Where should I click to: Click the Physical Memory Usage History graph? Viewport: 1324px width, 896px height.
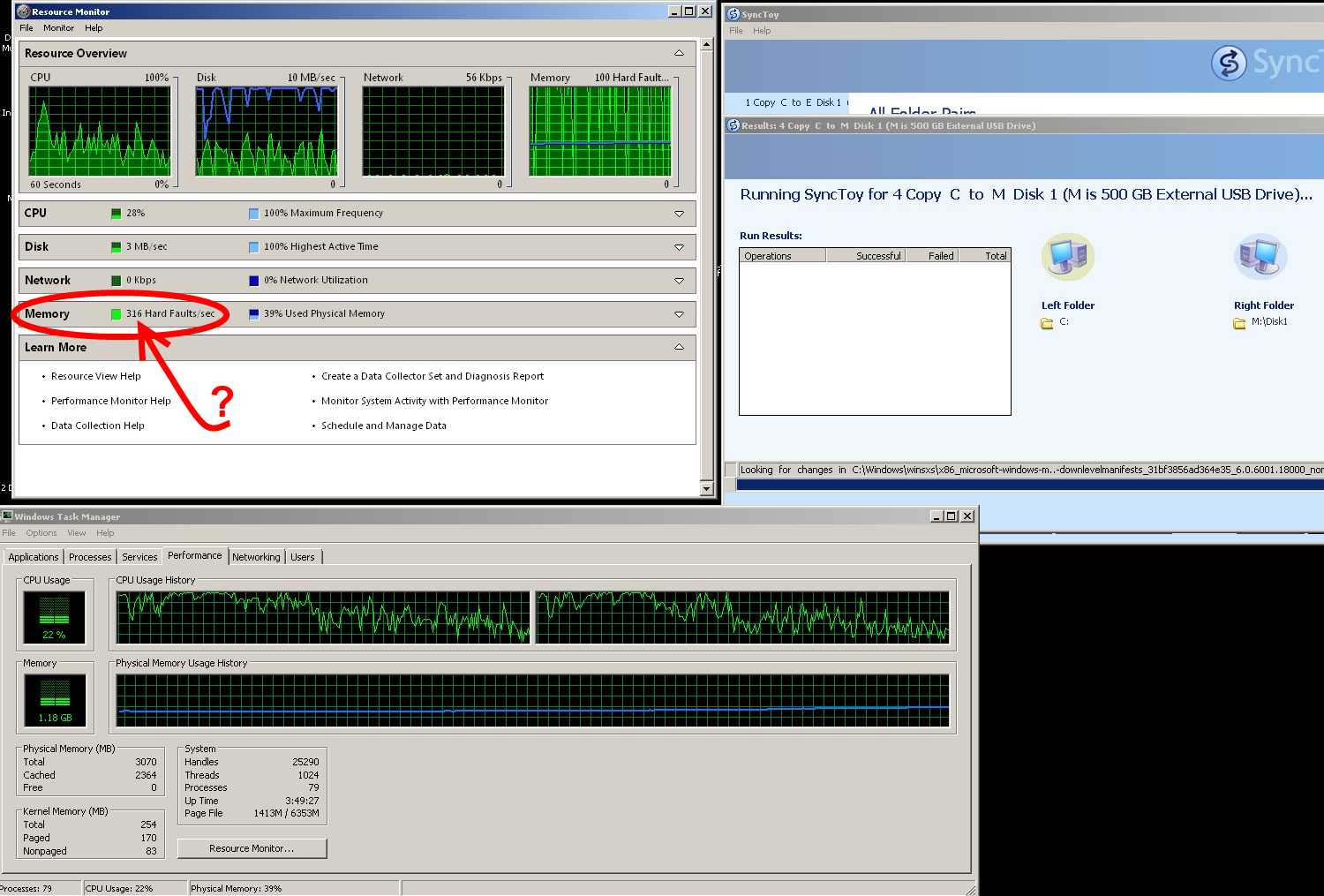533,701
